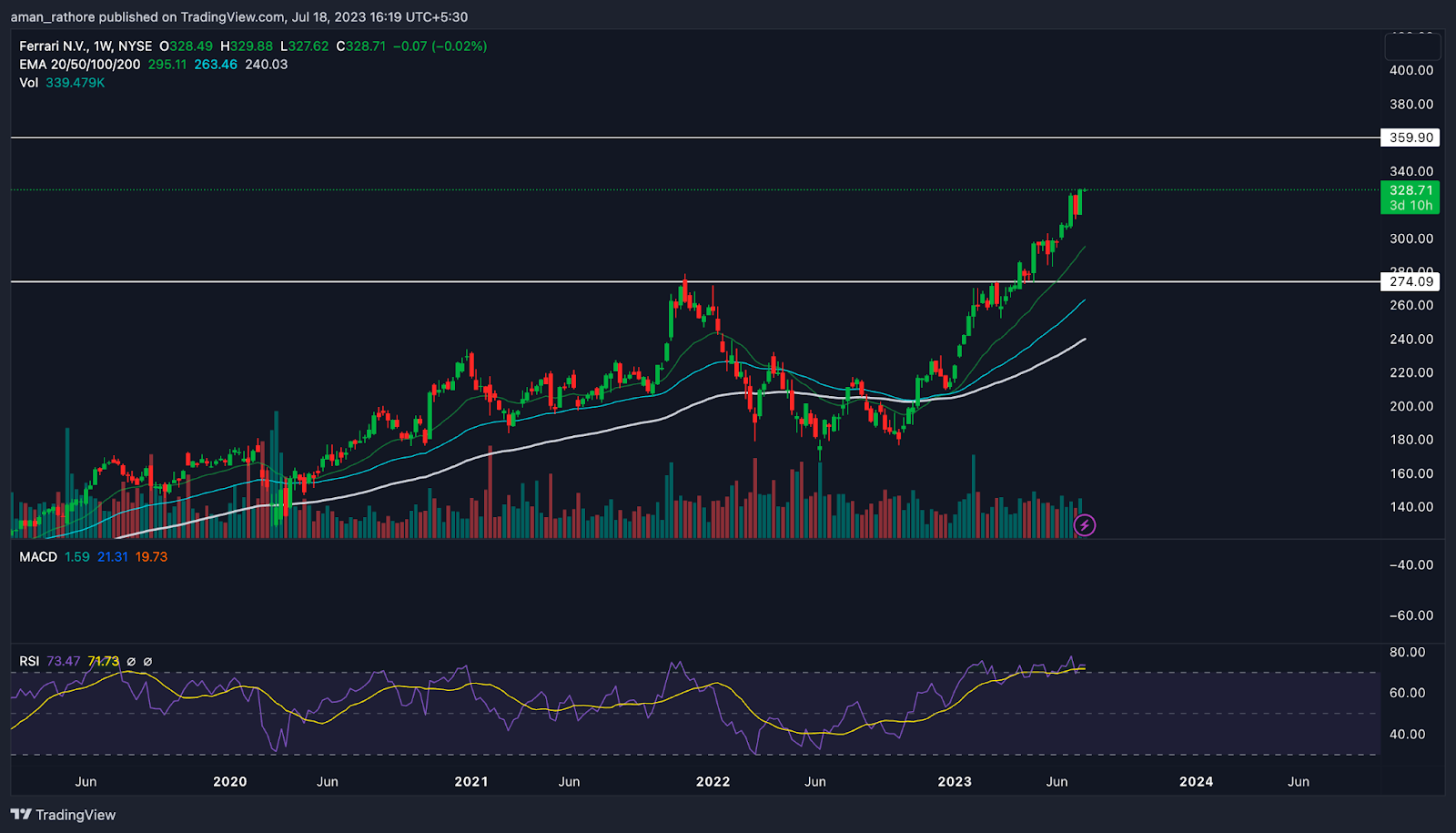Click the 140.00 price axis label

(x=1411, y=507)
